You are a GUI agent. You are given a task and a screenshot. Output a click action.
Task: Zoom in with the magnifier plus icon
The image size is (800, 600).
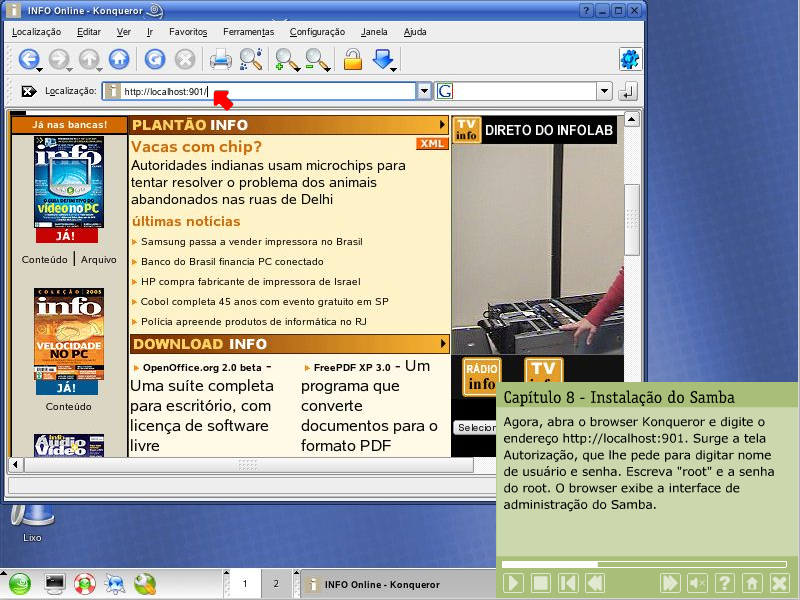pyautogui.click(x=286, y=59)
